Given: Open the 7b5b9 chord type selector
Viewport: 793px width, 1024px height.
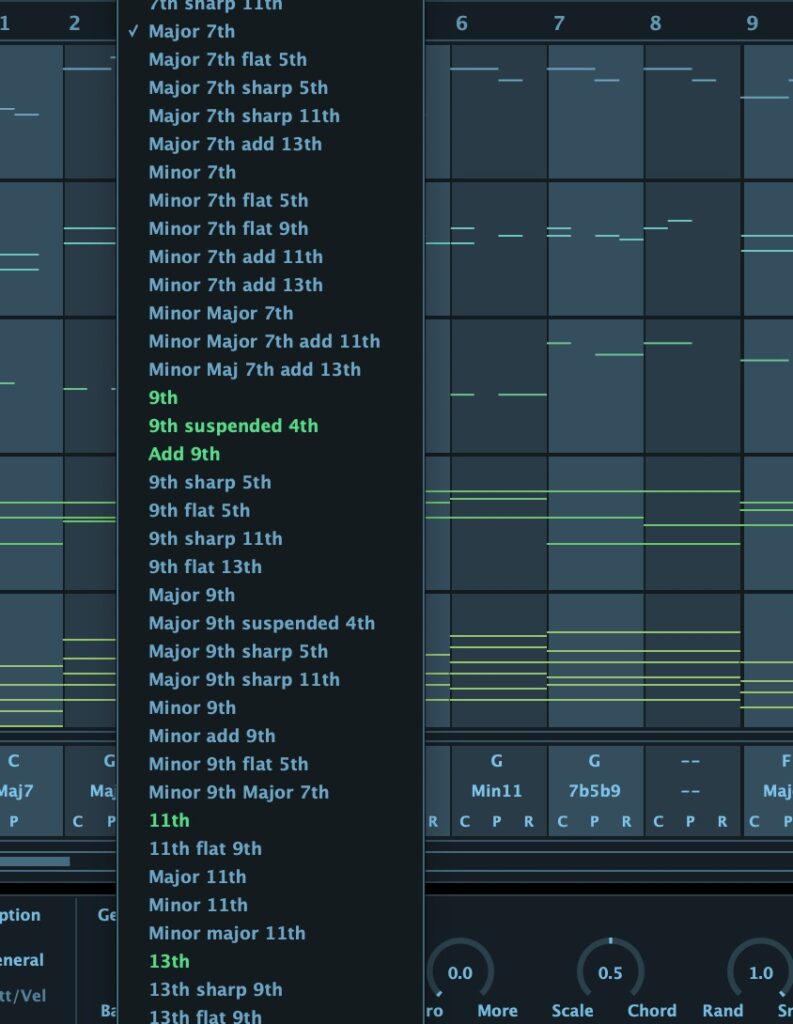Looking at the screenshot, I should coord(594,791).
